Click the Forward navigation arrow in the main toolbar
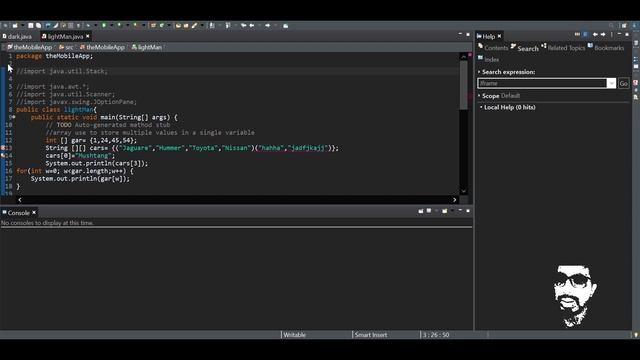Image resolution: width=640 pixels, height=360 pixels. pos(268,25)
